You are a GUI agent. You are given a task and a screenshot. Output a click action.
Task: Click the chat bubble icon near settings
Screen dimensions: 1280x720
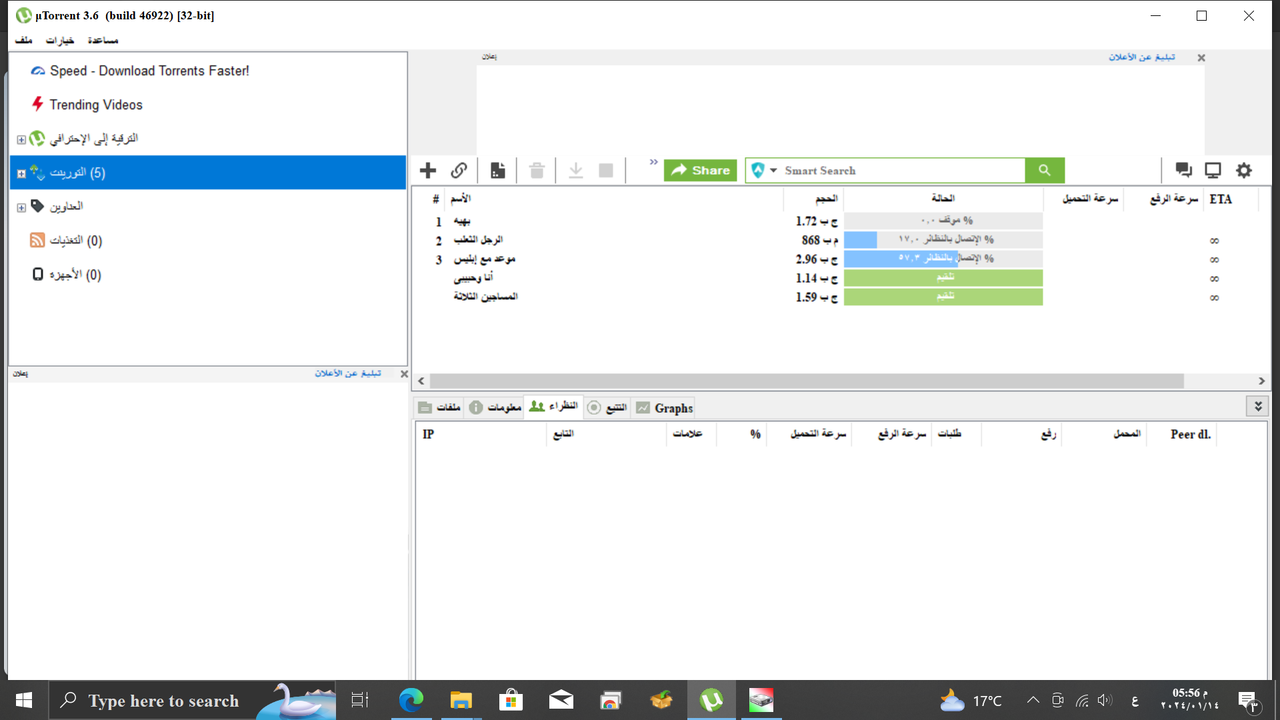coord(1184,170)
